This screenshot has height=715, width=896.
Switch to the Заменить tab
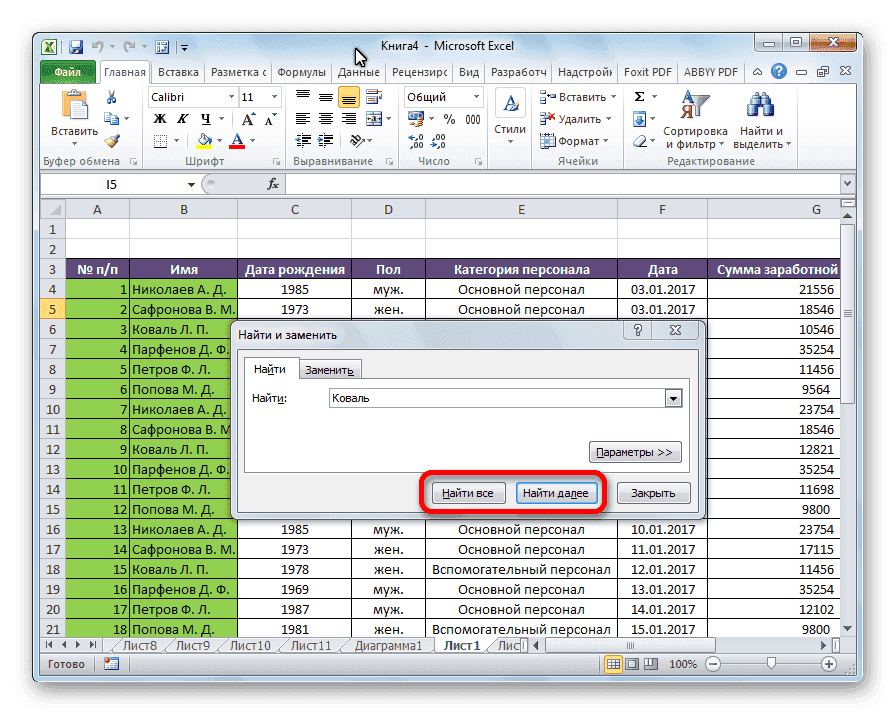coord(330,369)
